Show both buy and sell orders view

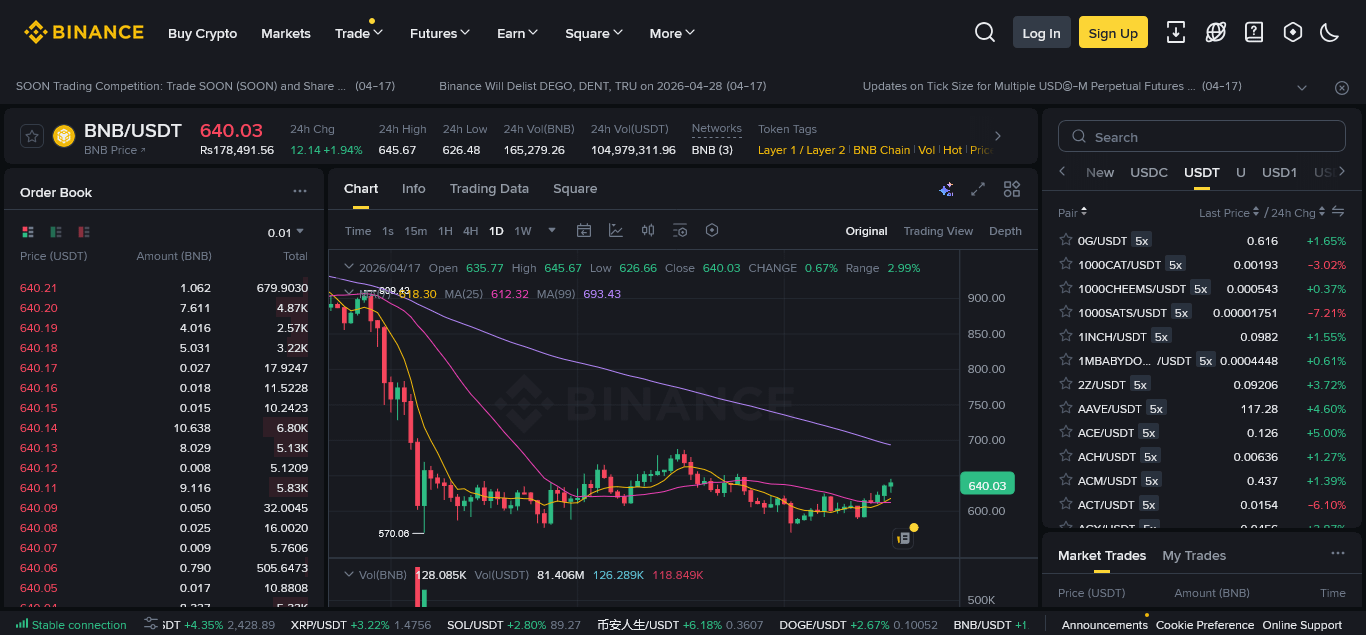coord(28,232)
